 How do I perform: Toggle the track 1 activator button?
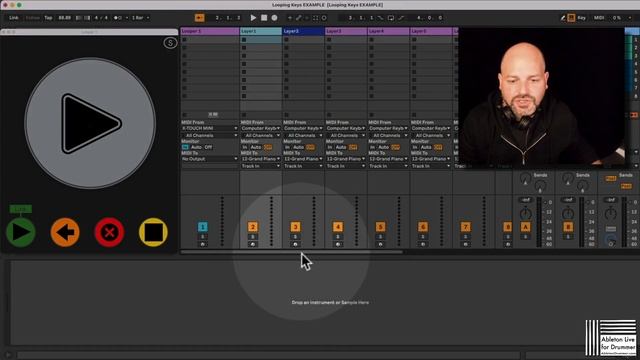[x=202, y=227]
